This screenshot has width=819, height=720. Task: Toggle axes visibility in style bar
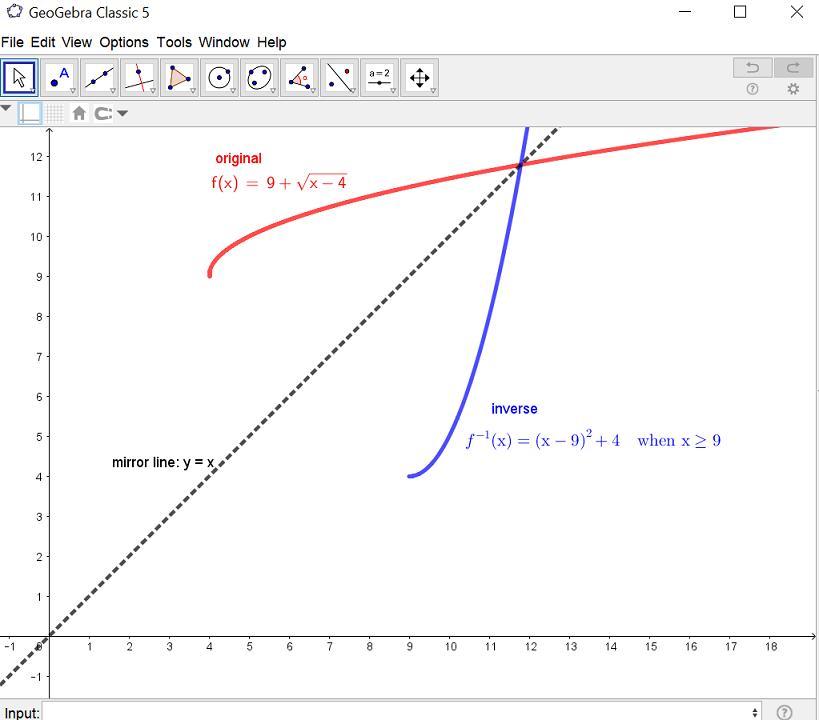29,113
